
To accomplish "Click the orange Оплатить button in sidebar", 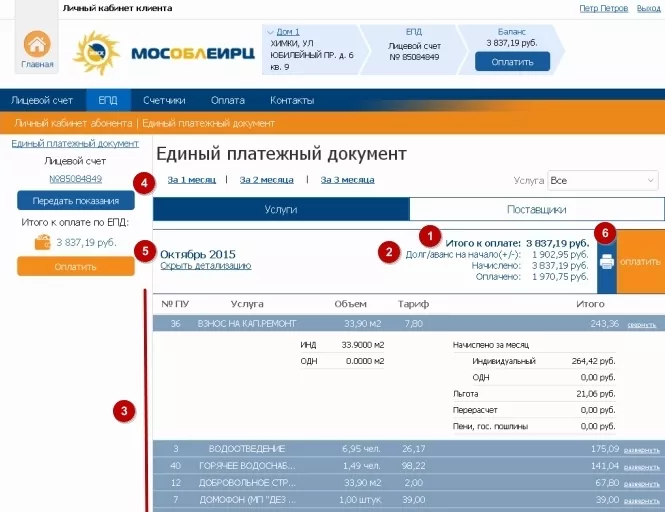I will [x=75, y=267].
